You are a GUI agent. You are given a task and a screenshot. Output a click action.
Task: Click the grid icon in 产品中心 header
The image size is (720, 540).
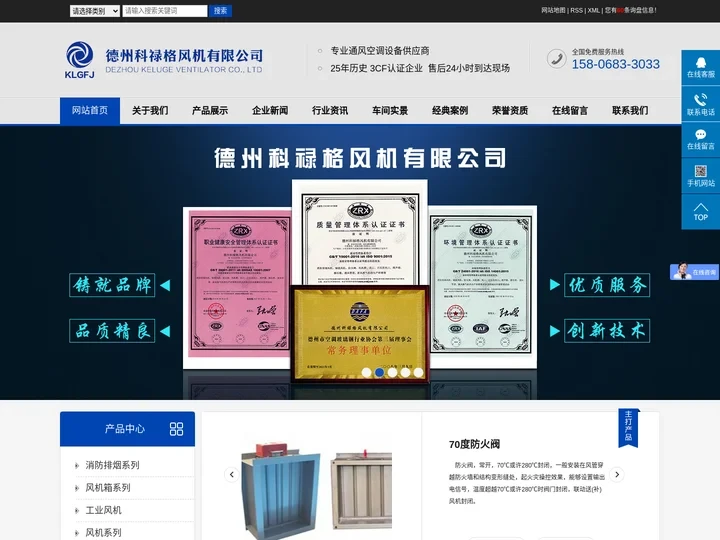pos(176,429)
